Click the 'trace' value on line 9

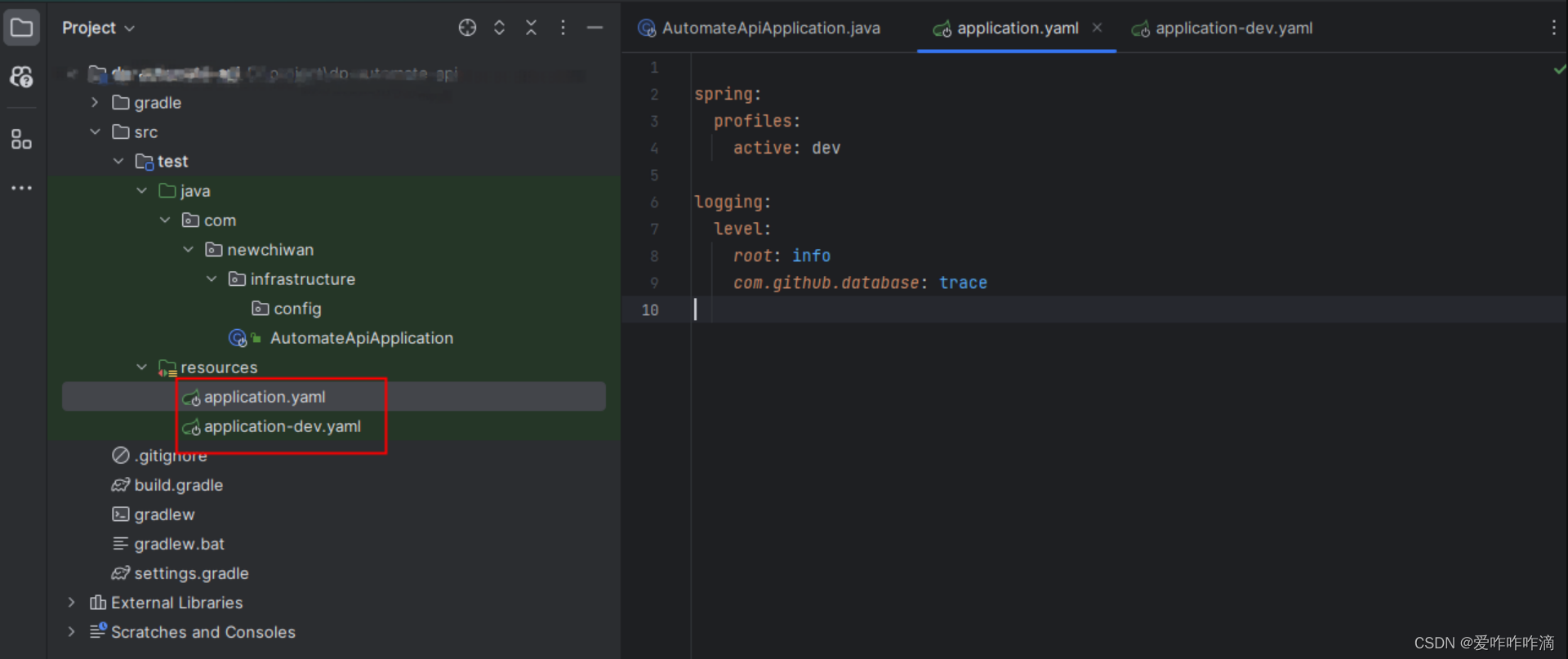click(x=963, y=283)
